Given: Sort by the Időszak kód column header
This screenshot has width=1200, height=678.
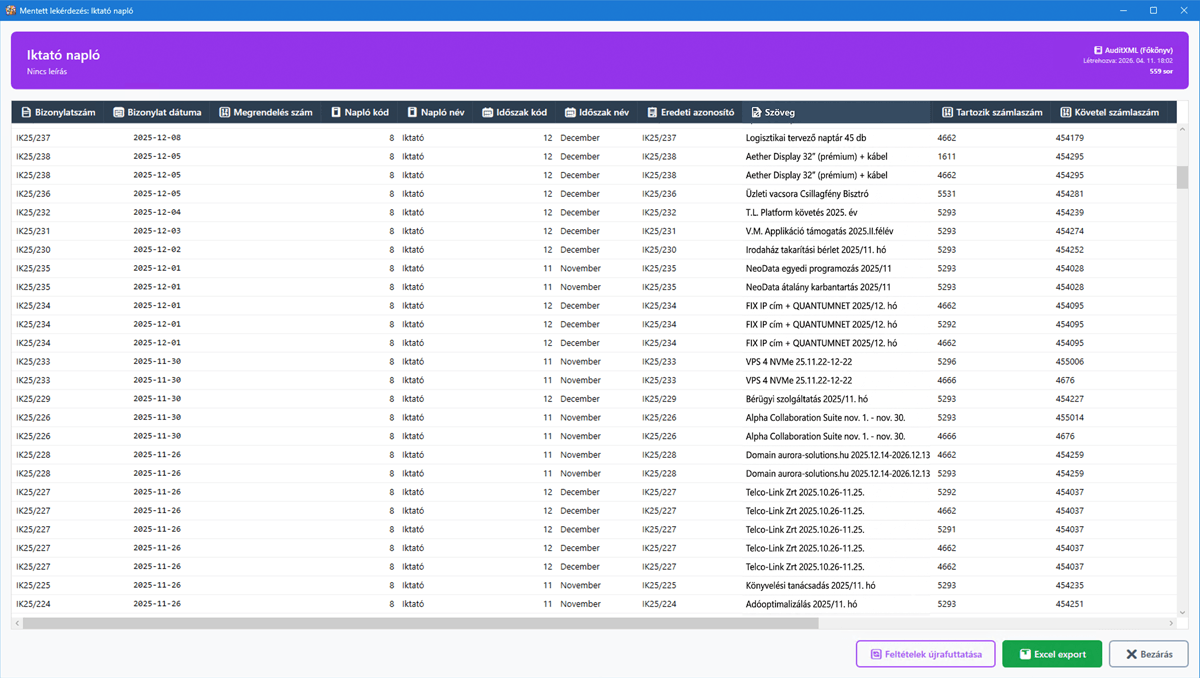Looking at the screenshot, I should (514, 113).
